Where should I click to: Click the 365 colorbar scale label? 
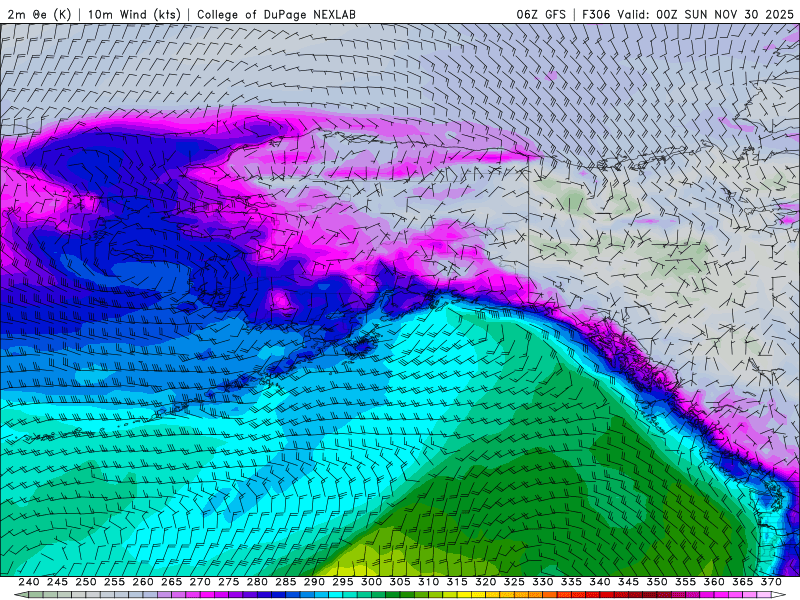[x=743, y=582]
